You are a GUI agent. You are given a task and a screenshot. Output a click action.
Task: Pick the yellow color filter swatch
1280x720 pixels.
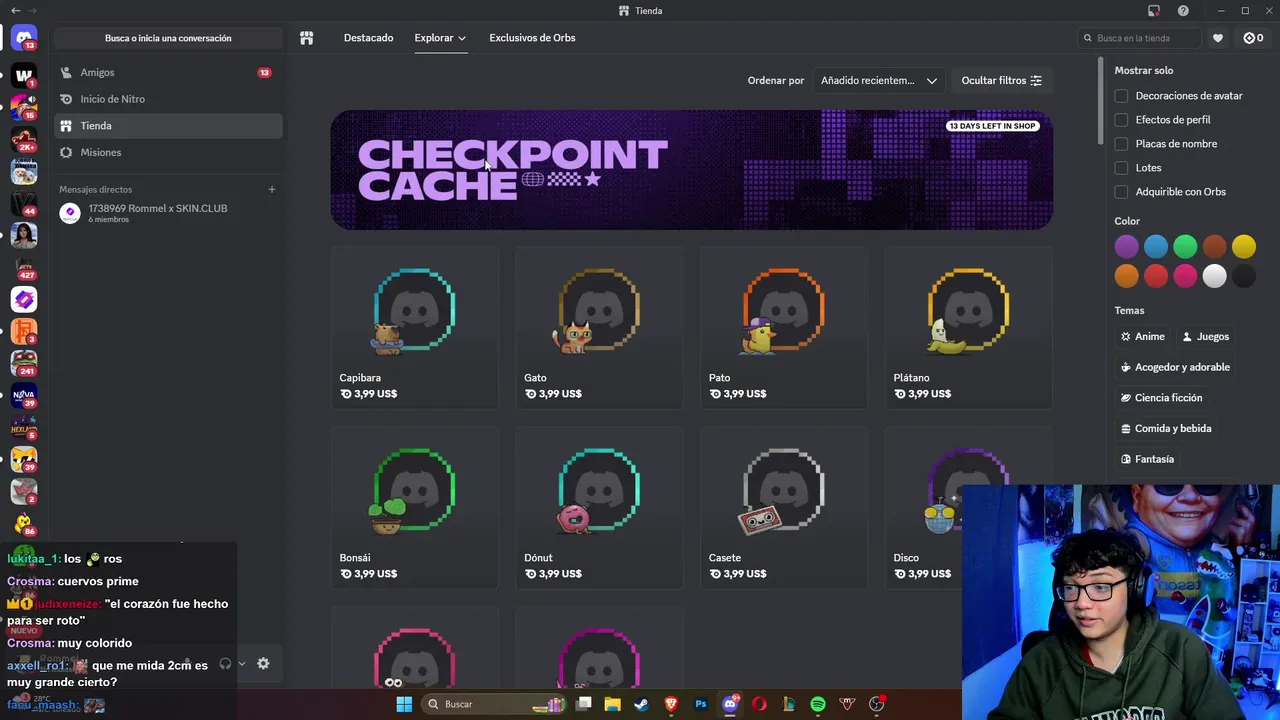tap(1244, 246)
